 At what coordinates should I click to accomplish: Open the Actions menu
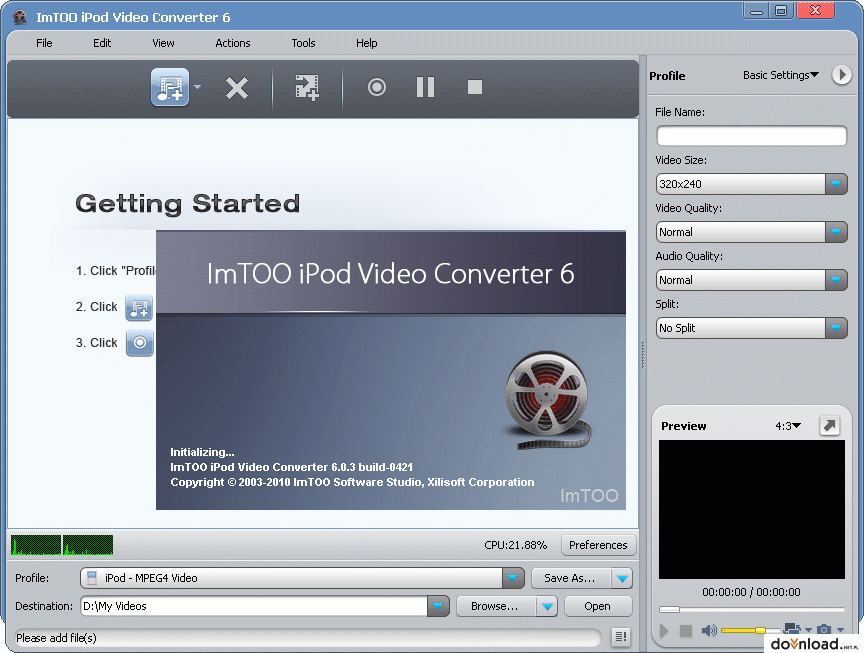tap(233, 43)
